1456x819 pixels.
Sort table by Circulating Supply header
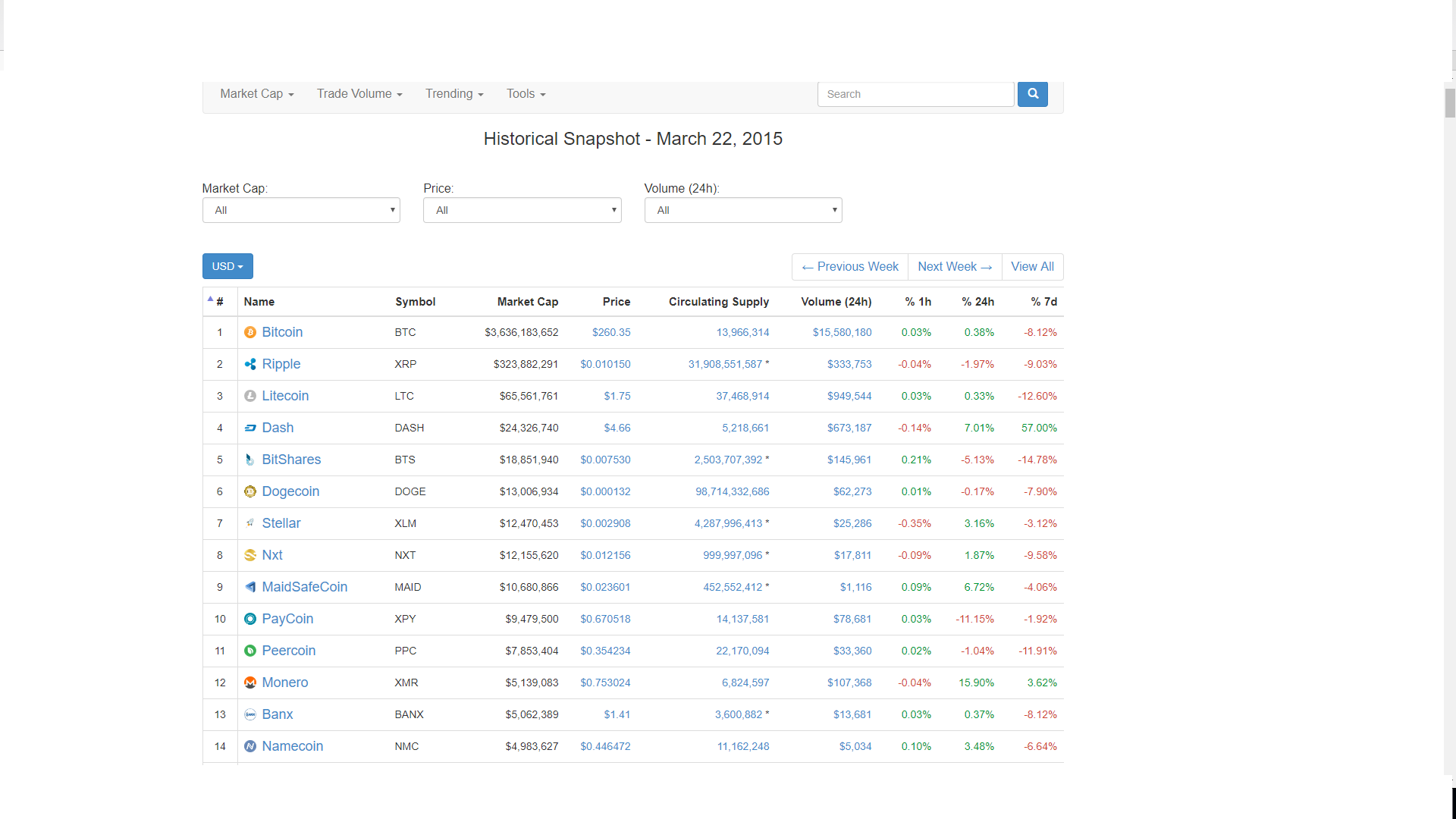tap(719, 302)
